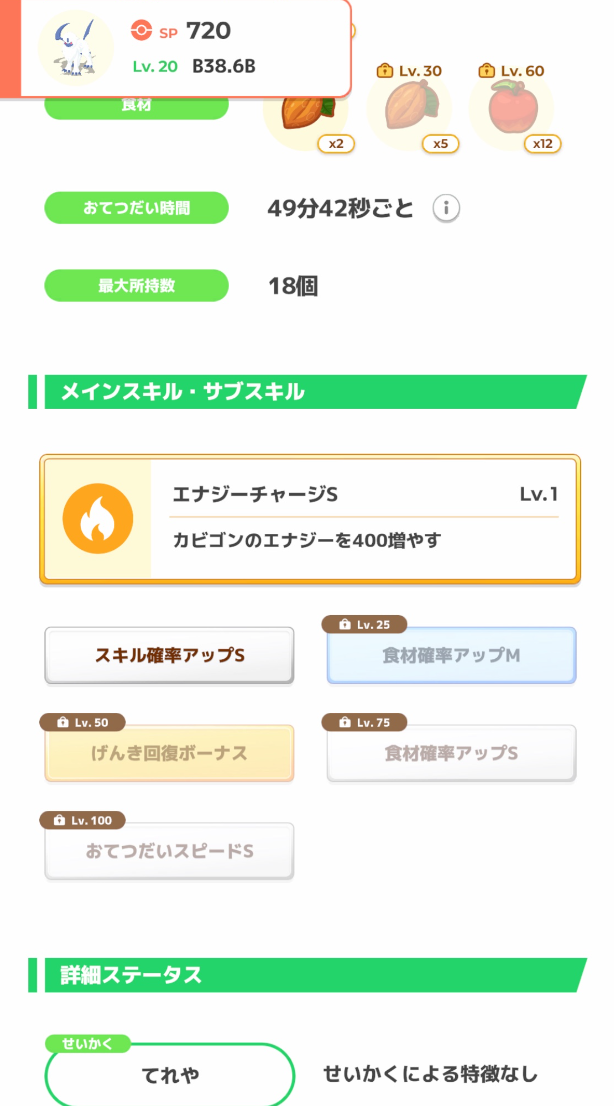Tap the info icon beside おてつだい時間
Screen dimensions: 614x1106
click(x=447, y=209)
